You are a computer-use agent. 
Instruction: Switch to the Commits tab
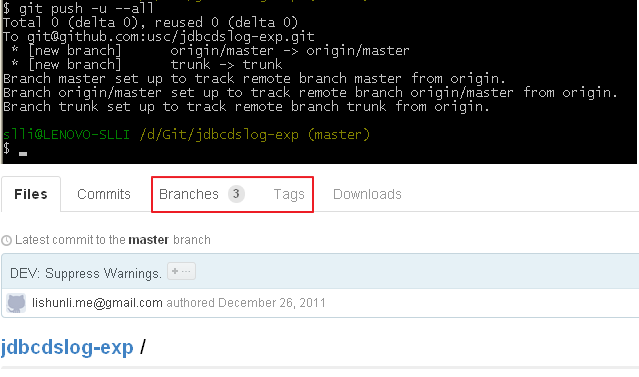click(x=104, y=194)
